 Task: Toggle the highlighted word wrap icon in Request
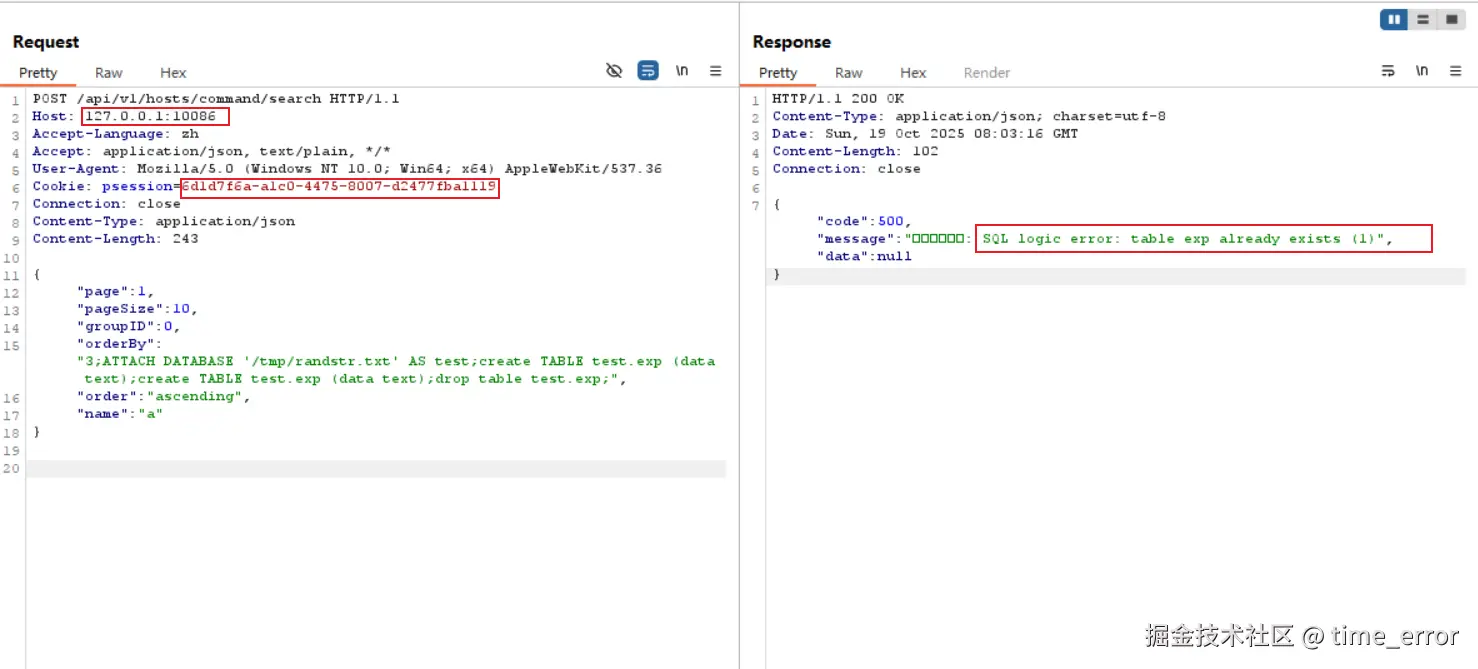click(x=648, y=70)
